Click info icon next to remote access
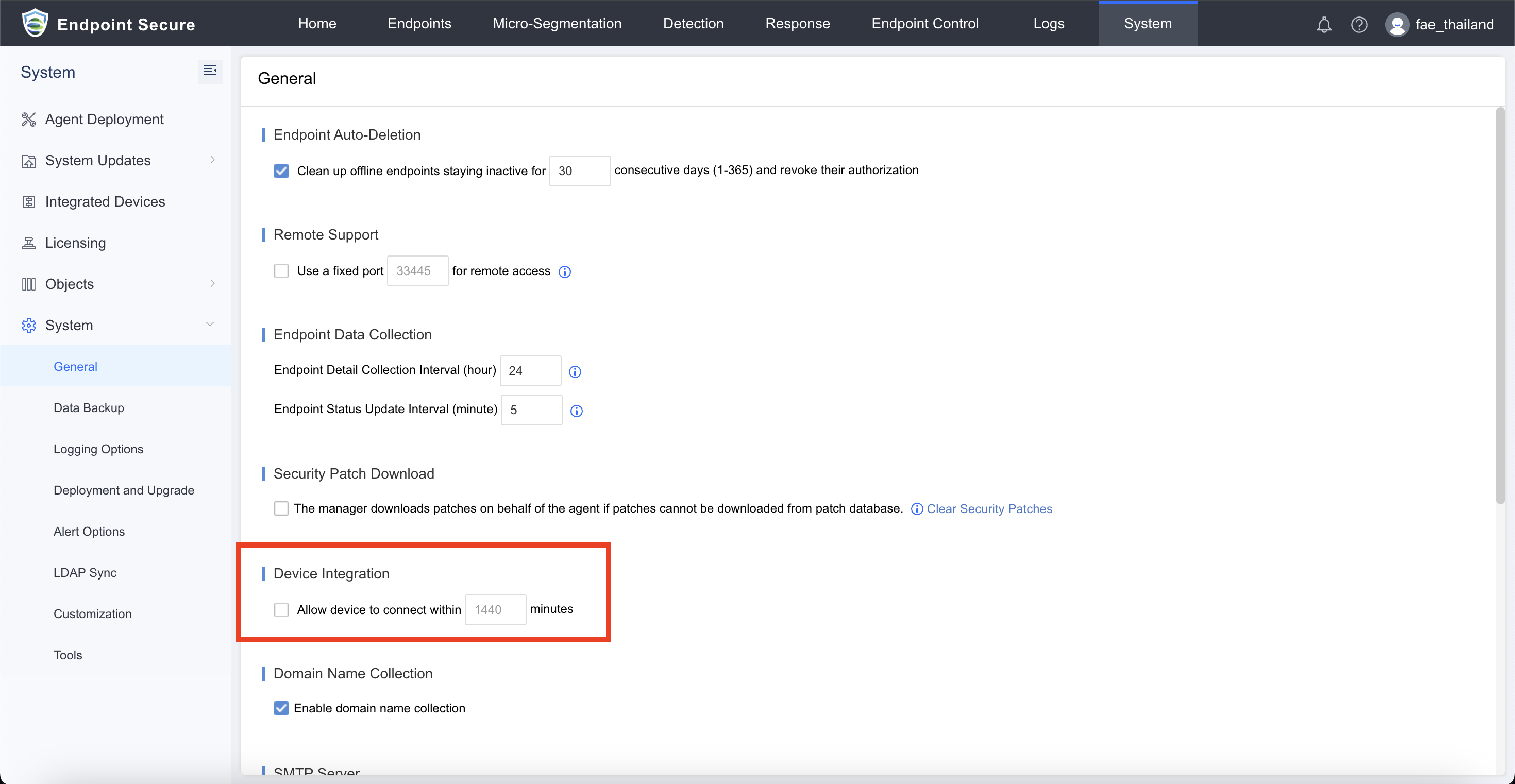The image size is (1515, 784). (565, 271)
